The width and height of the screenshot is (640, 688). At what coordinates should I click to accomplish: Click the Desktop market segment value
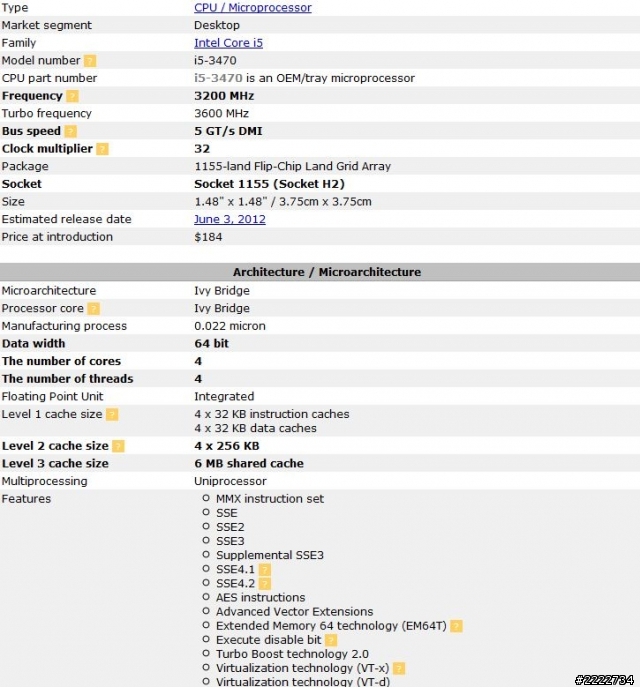tap(217, 25)
